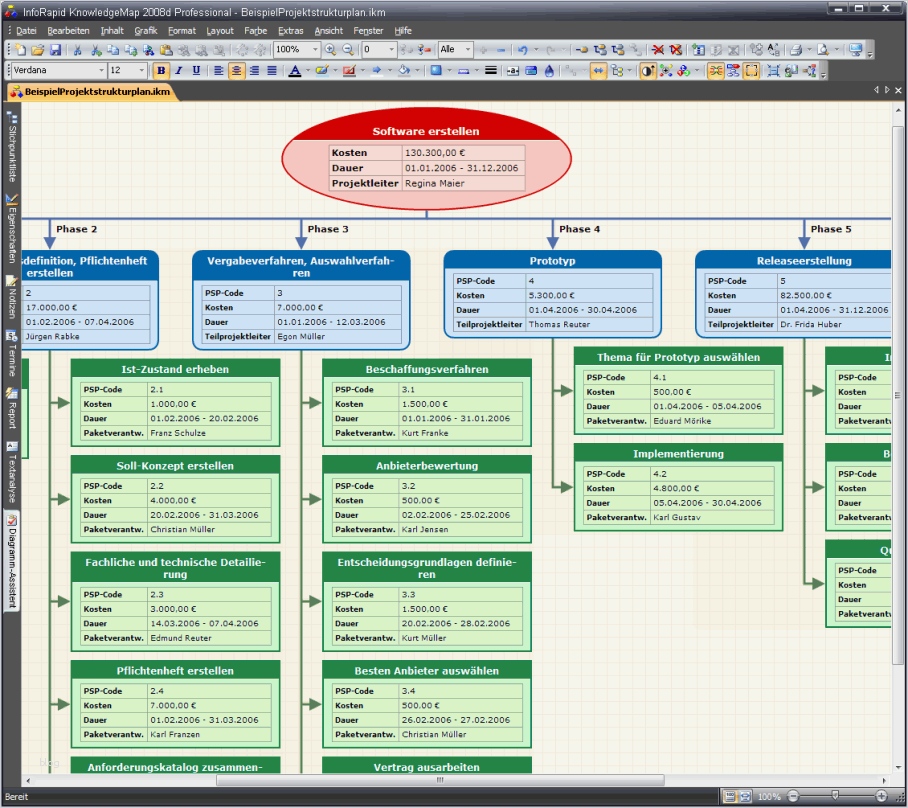
Task: Toggle bold formatting for the selected text
Action: click(161, 70)
